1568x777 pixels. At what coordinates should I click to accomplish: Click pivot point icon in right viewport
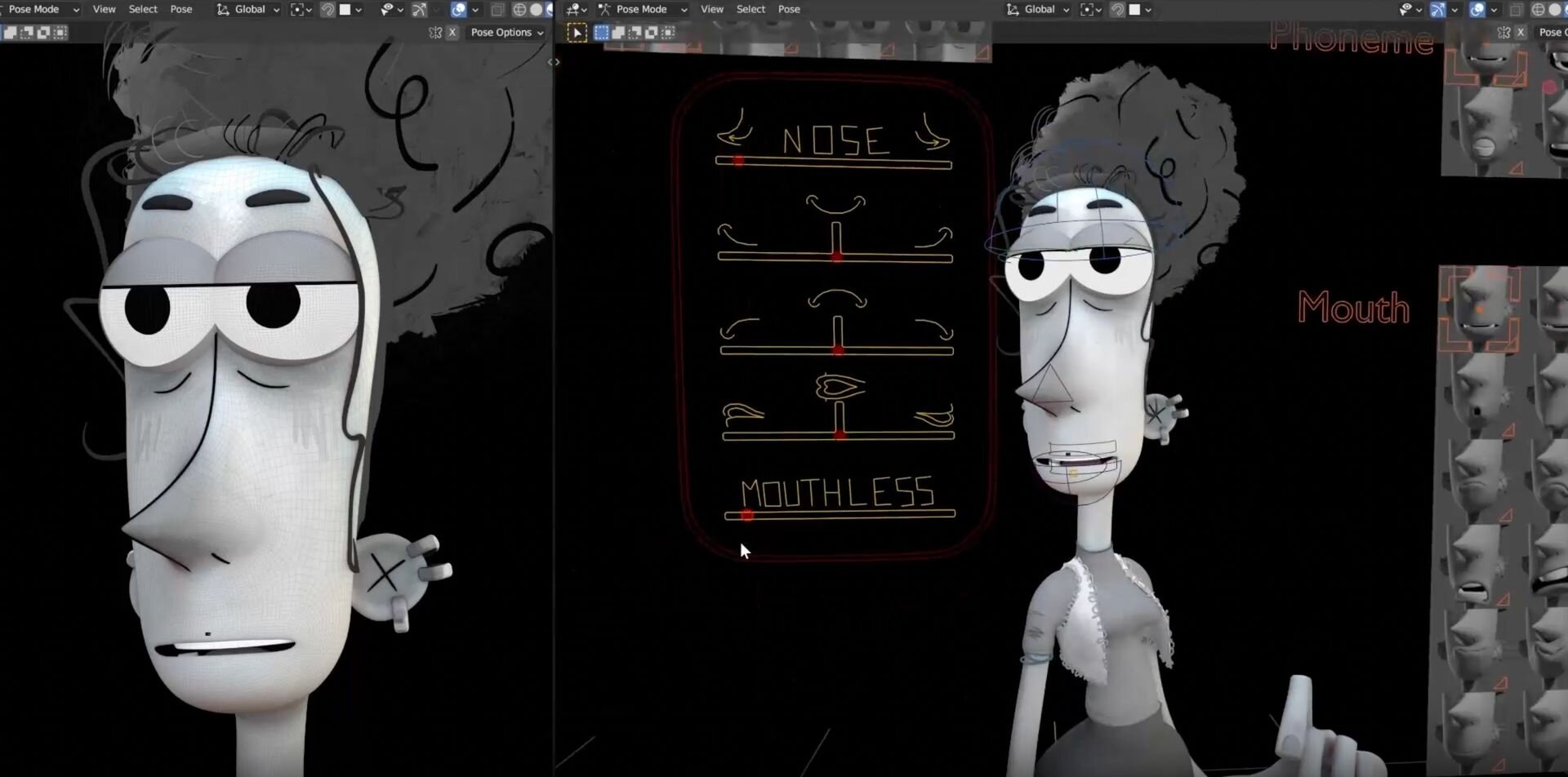(x=1087, y=10)
